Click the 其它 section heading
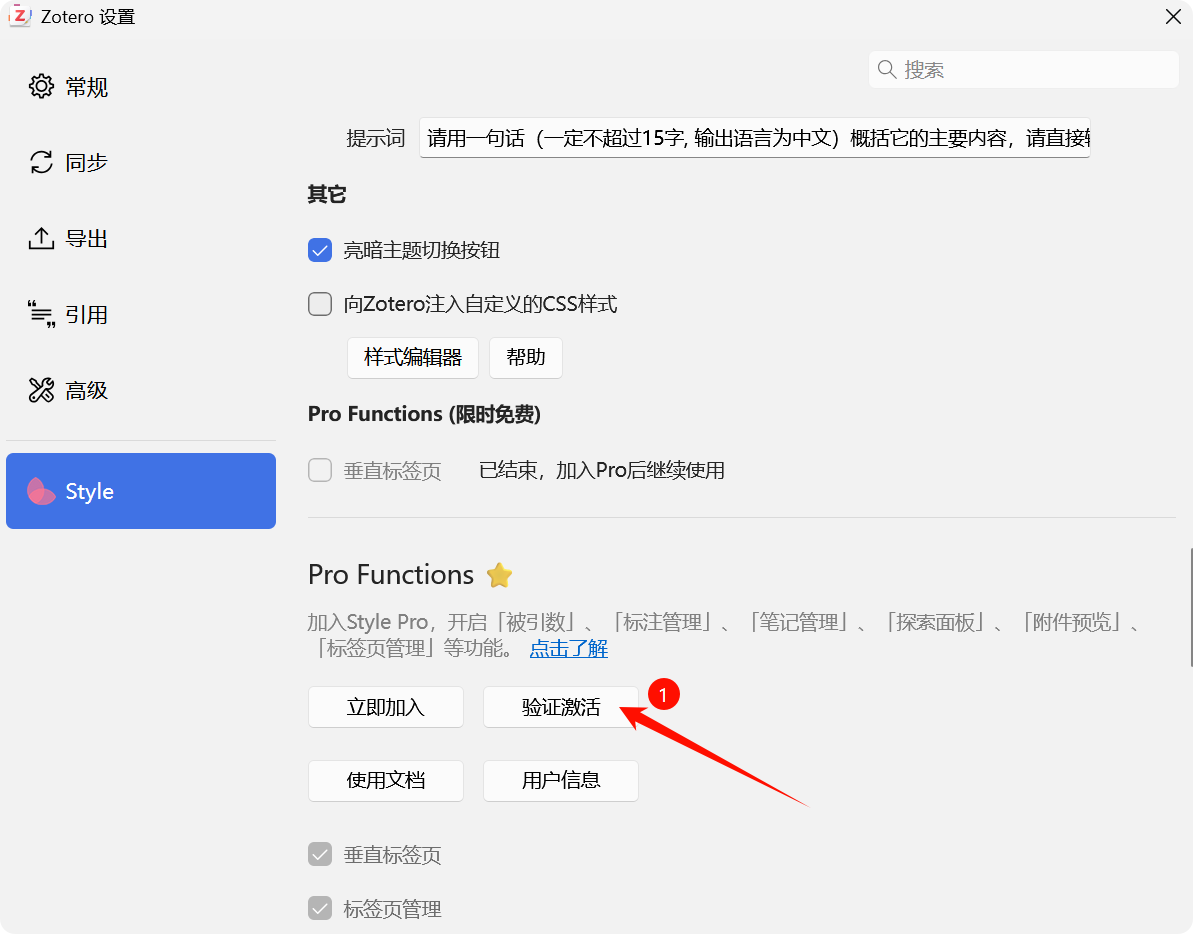The height and width of the screenshot is (934, 1193). [x=327, y=195]
